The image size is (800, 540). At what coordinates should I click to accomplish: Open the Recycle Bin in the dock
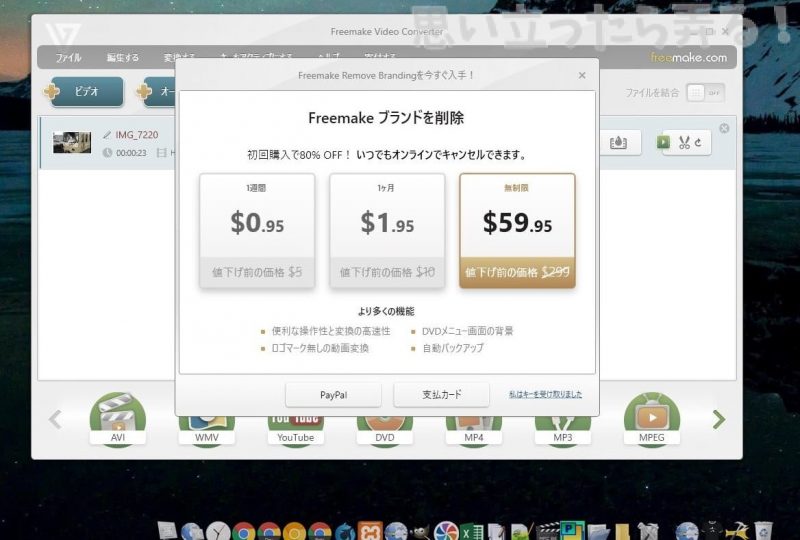click(x=763, y=531)
